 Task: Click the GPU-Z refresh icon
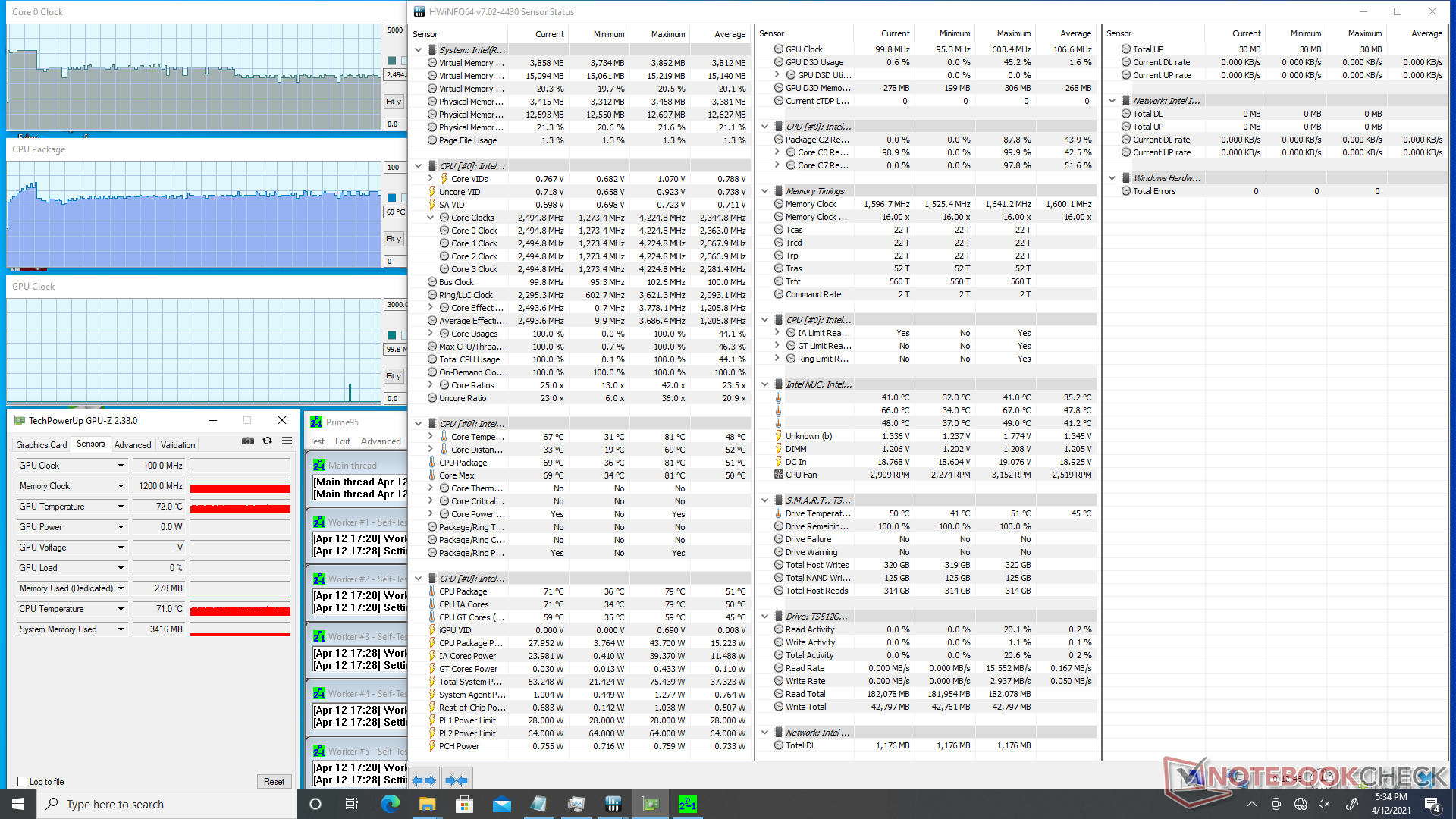(x=267, y=441)
